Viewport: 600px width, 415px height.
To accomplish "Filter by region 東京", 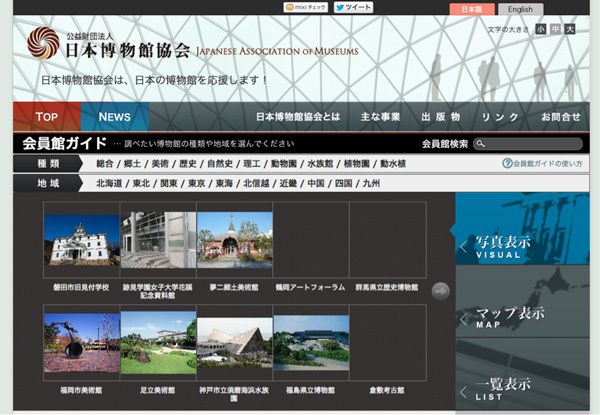I will (x=197, y=184).
